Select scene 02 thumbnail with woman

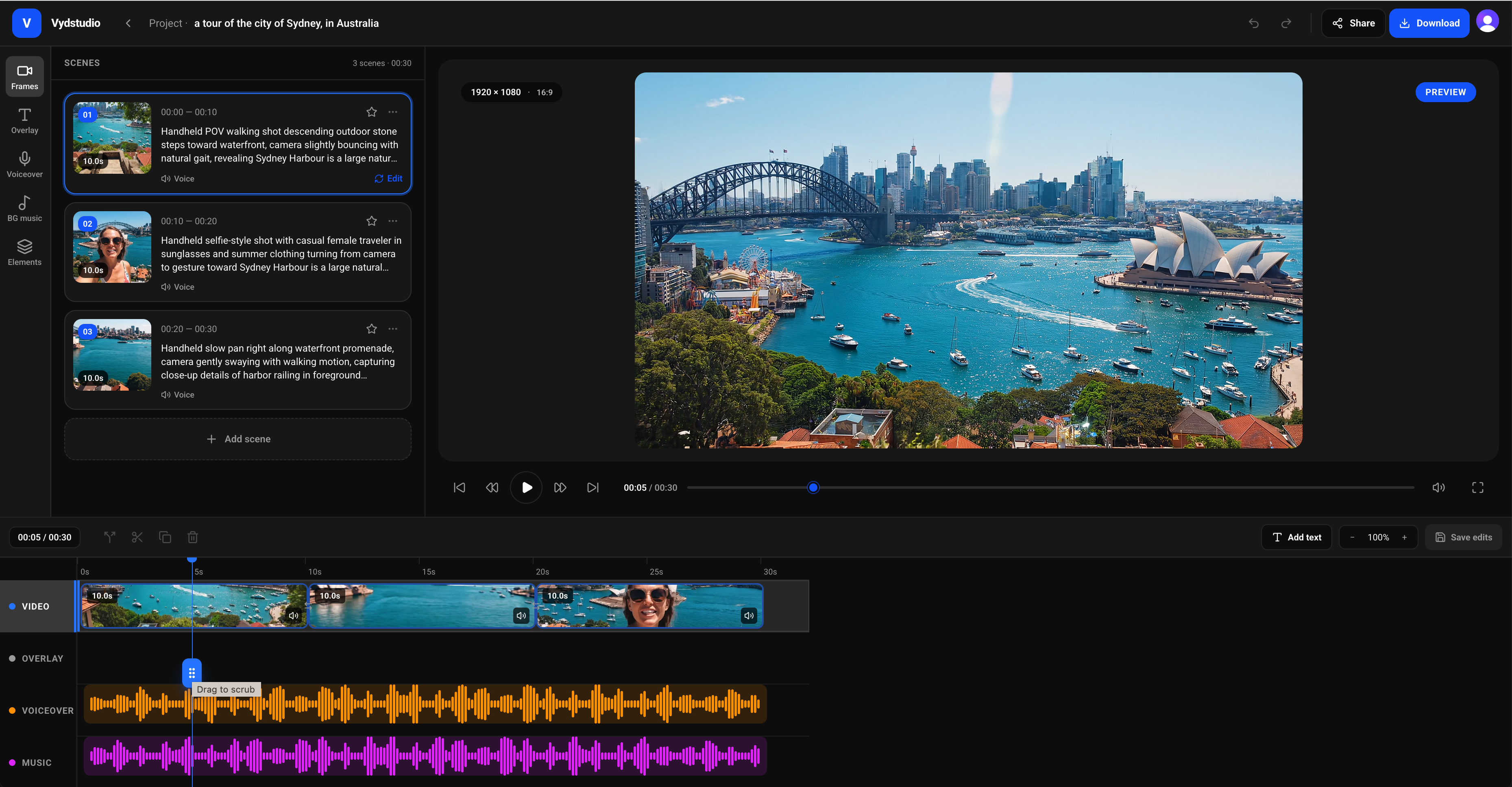point(112,247)
